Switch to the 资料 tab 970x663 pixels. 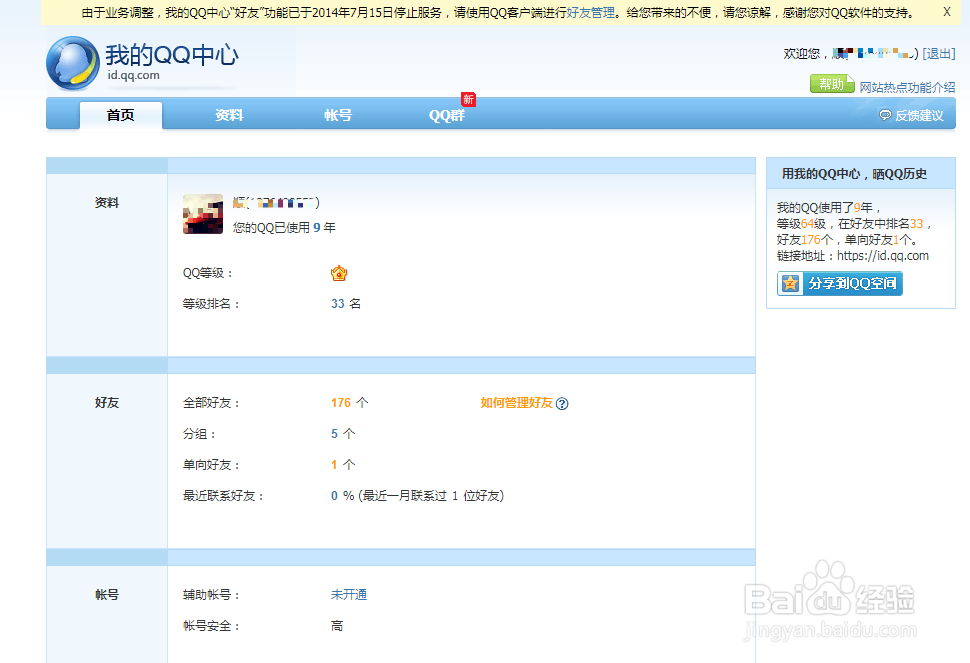click(229, 115)
